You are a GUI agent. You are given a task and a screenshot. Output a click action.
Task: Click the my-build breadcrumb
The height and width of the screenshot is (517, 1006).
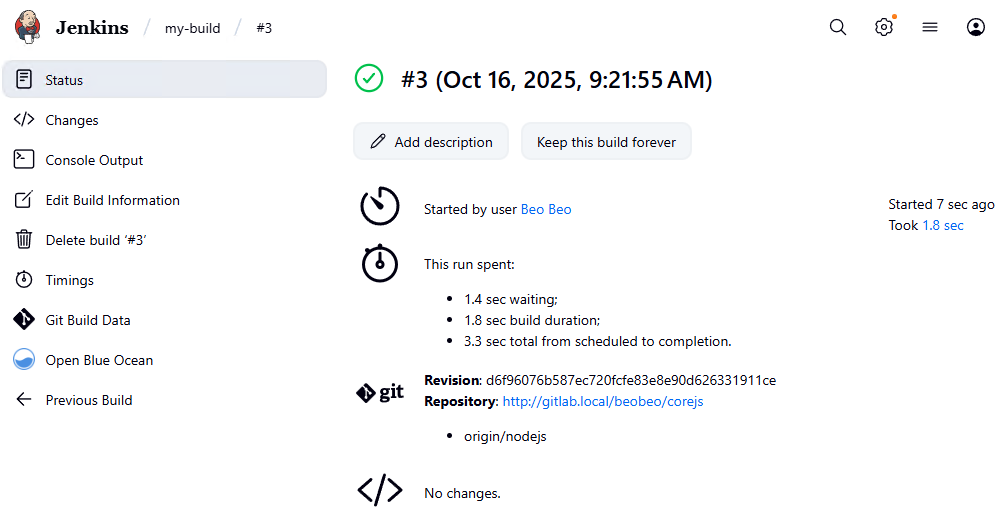pyautogui.click(x=192, y=28)
